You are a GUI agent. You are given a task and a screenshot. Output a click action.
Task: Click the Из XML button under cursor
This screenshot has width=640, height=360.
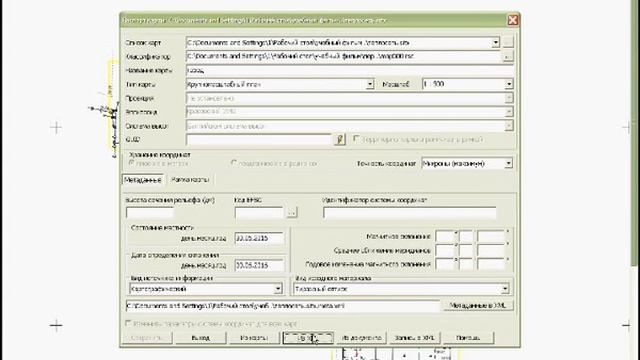tap(308, 338)
